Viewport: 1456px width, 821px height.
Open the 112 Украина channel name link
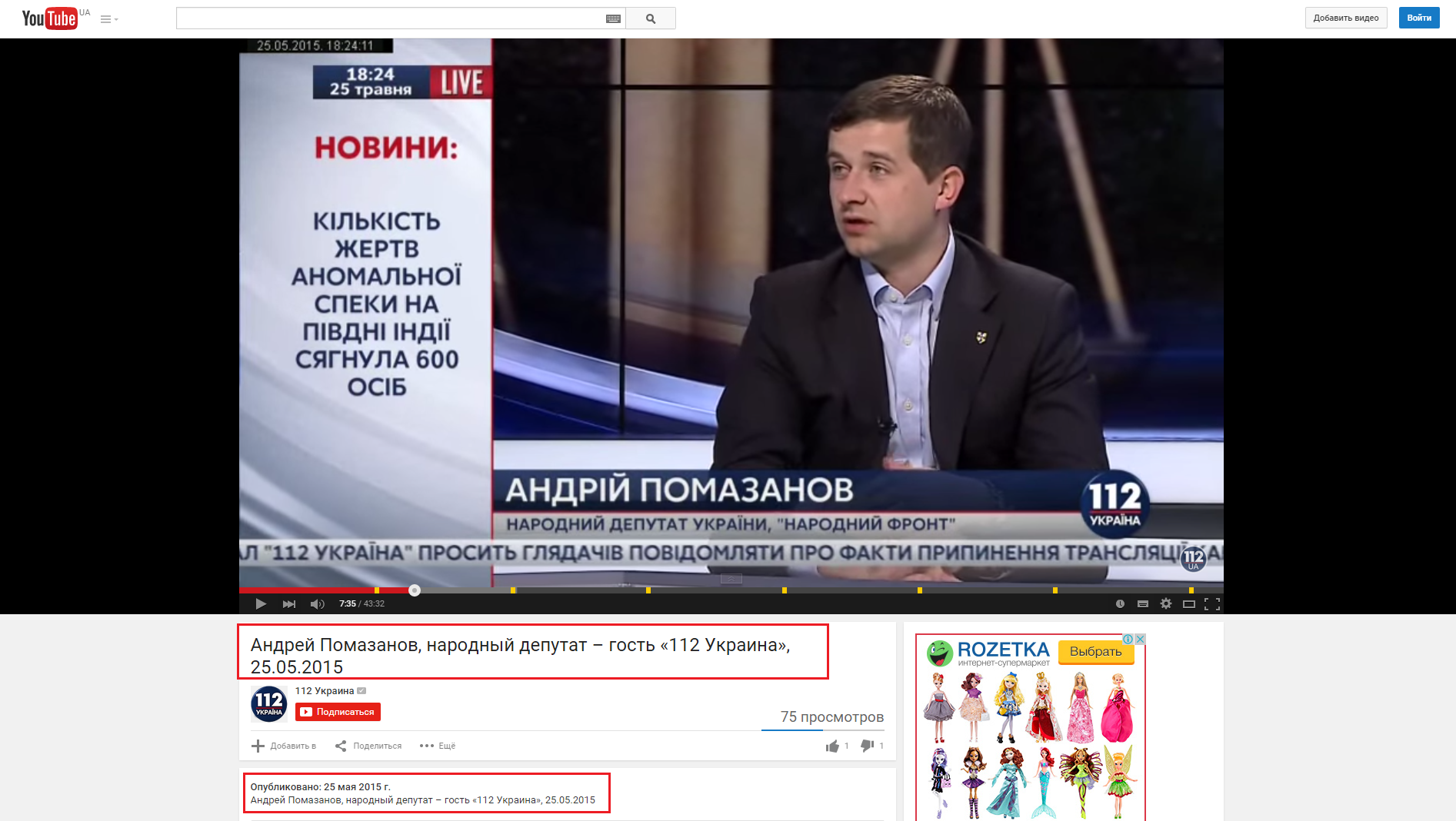[x=325, y=691]
